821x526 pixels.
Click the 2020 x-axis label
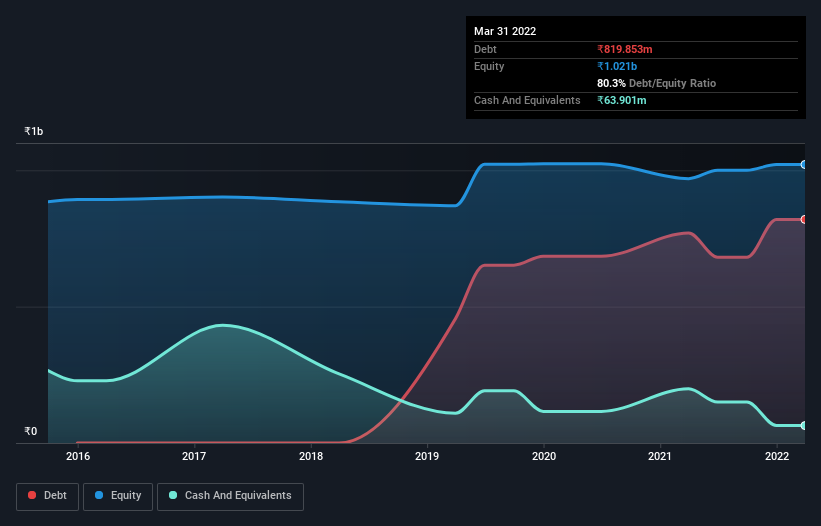(544, 456)
